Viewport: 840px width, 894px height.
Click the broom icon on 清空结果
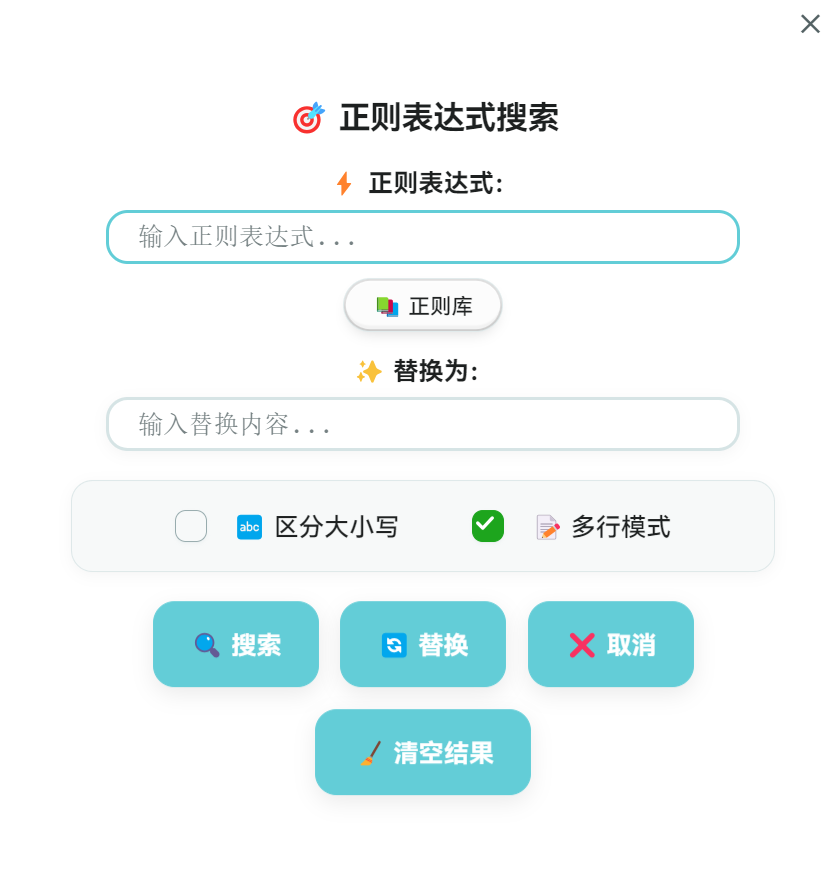(370, 753)
